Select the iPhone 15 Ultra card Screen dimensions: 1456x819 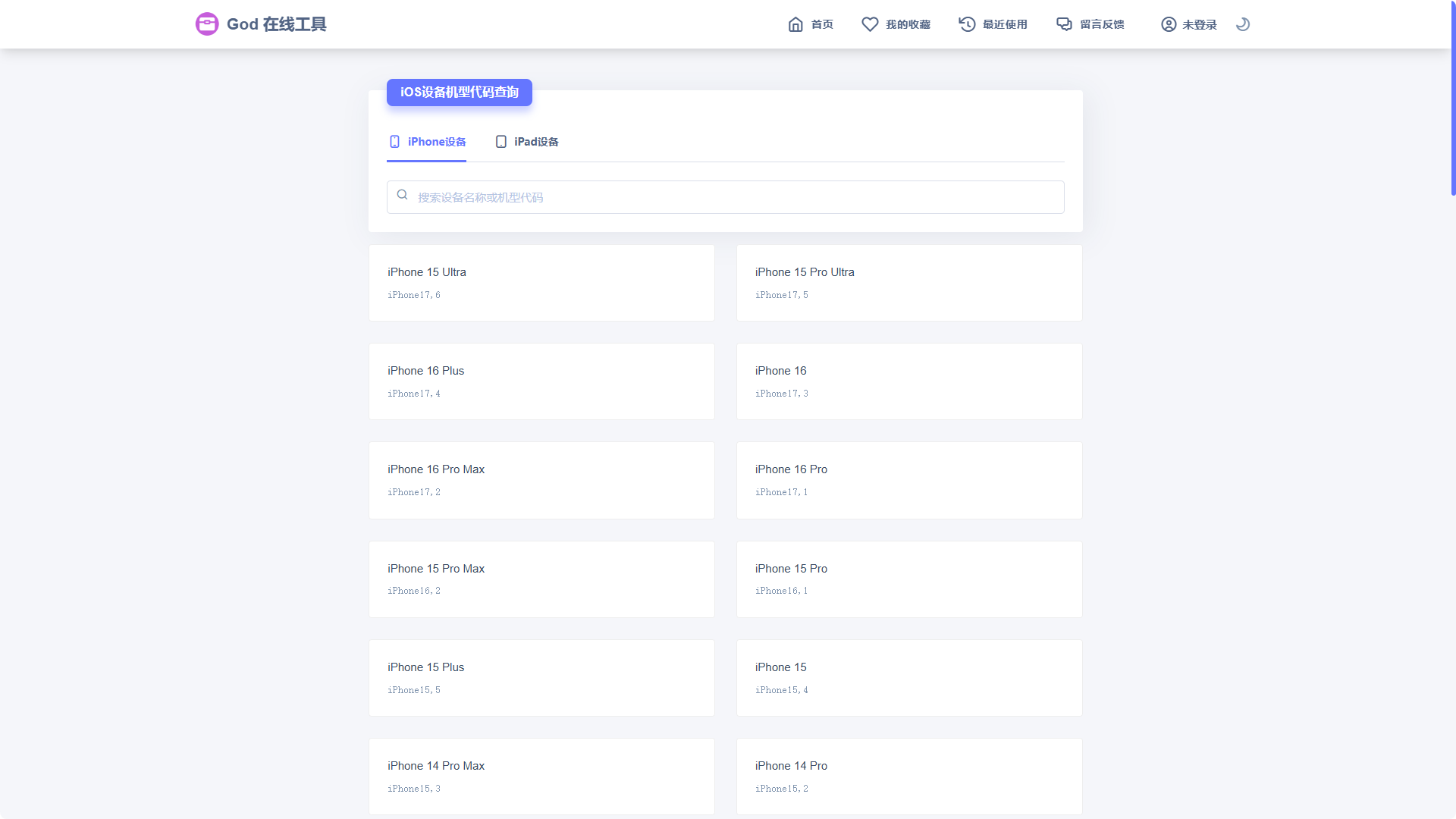pos(541,283)
